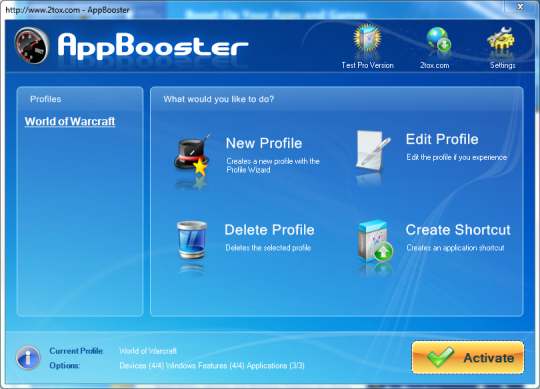Click the Current Profile label

pyautogui.click(x=76, y=351)
